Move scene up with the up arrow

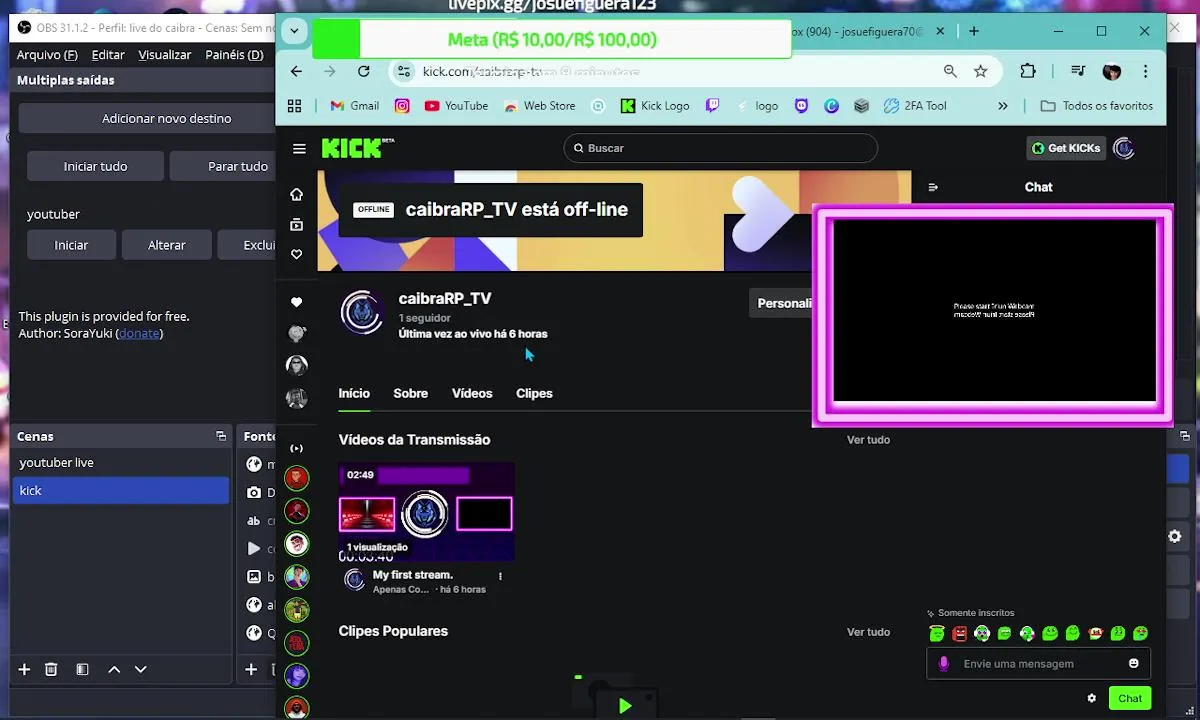(x=114, y=669)
